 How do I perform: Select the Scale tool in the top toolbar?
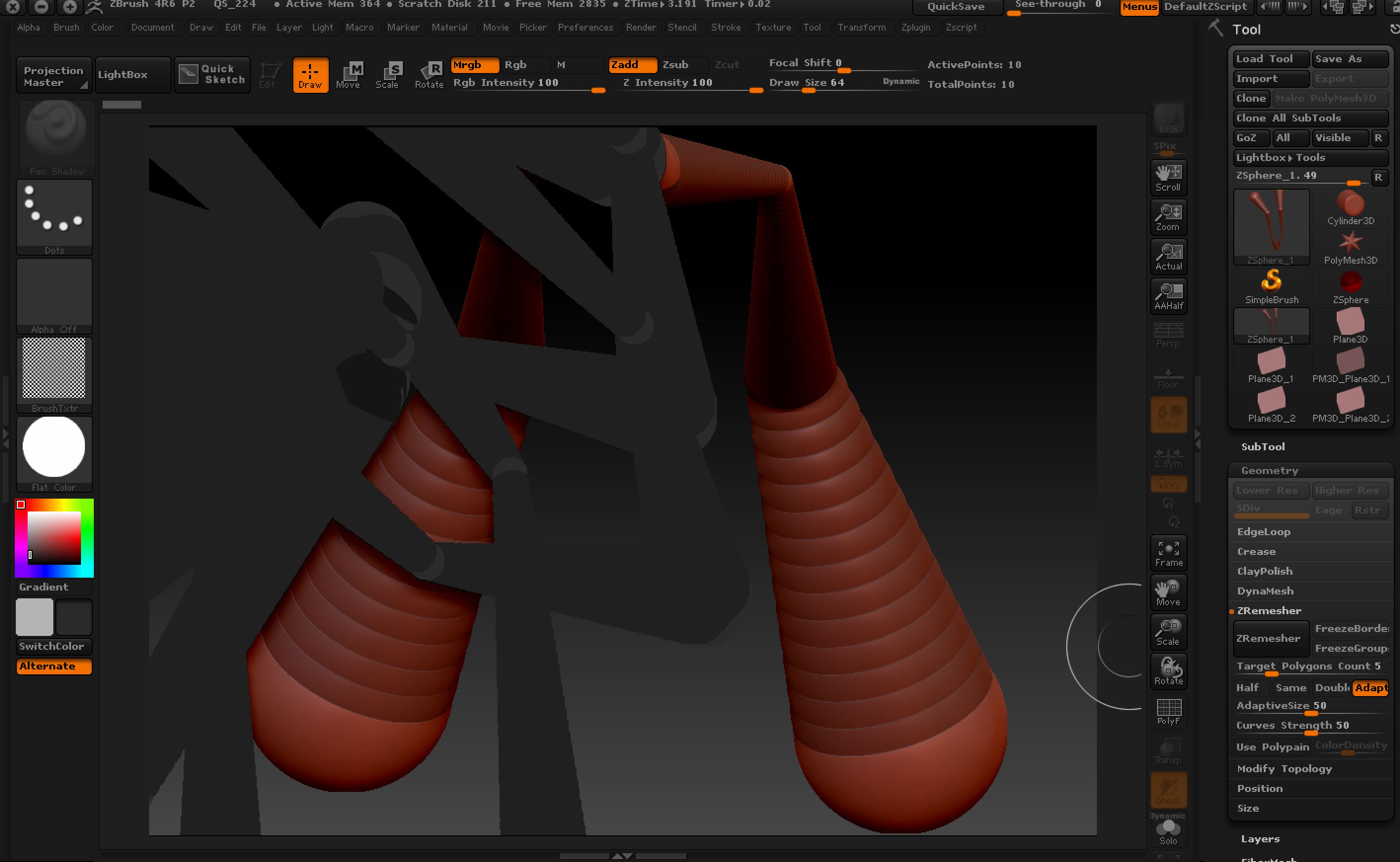click(389, 75)
